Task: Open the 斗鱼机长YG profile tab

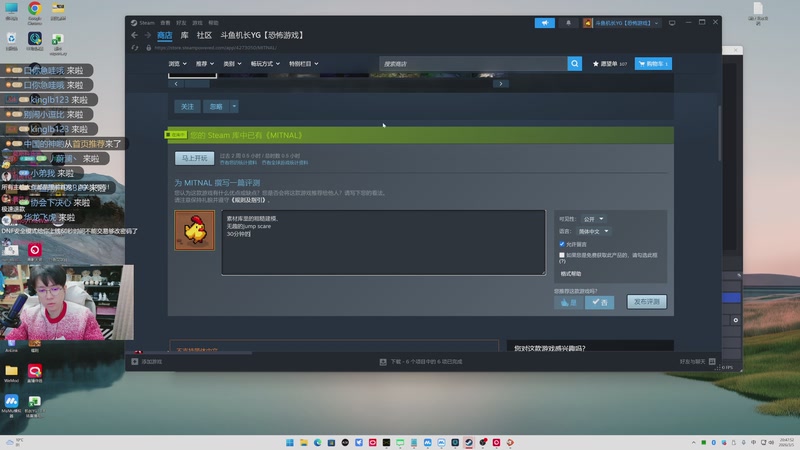Action: pos(263,35)
